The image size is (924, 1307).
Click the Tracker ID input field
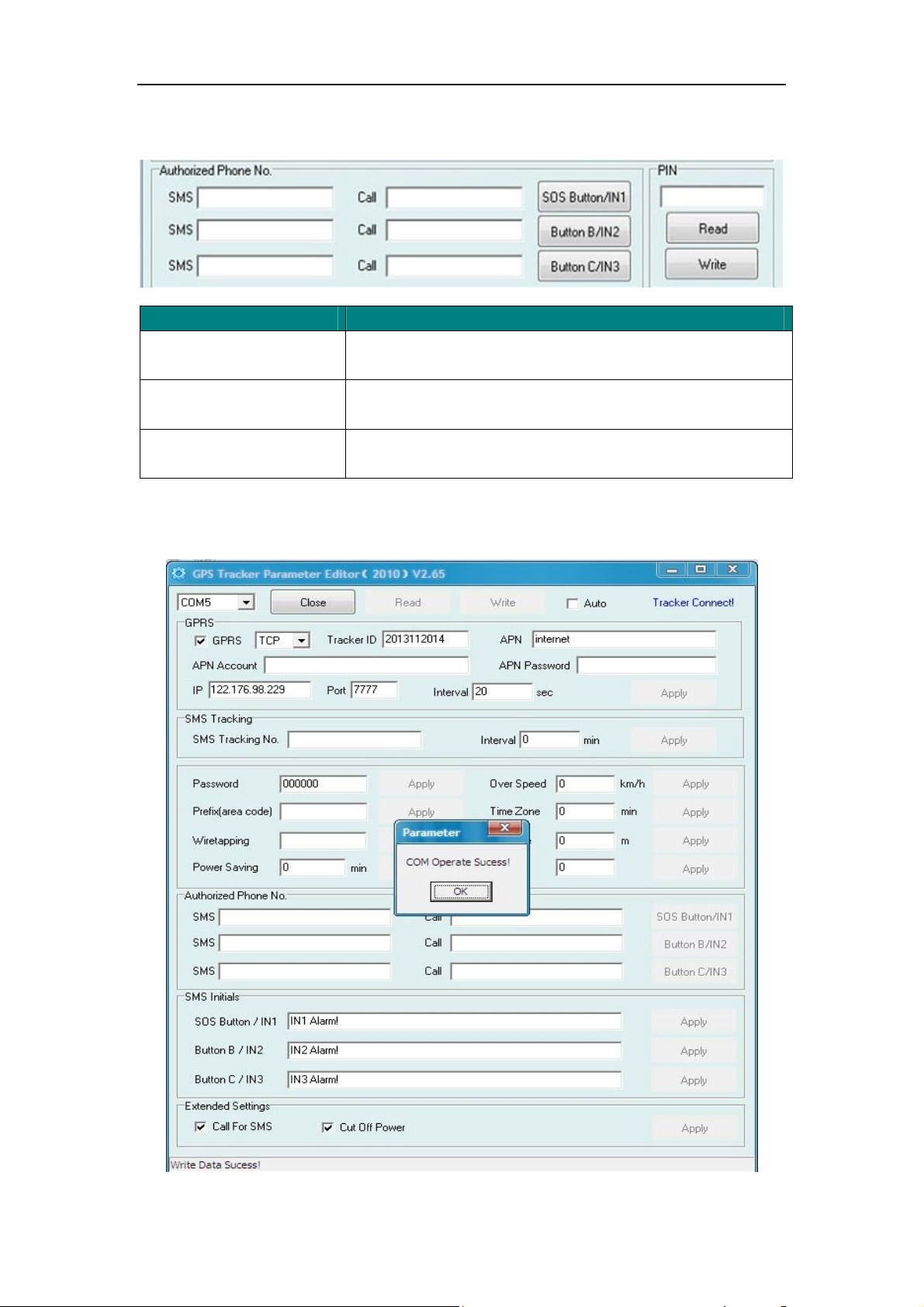425,639
